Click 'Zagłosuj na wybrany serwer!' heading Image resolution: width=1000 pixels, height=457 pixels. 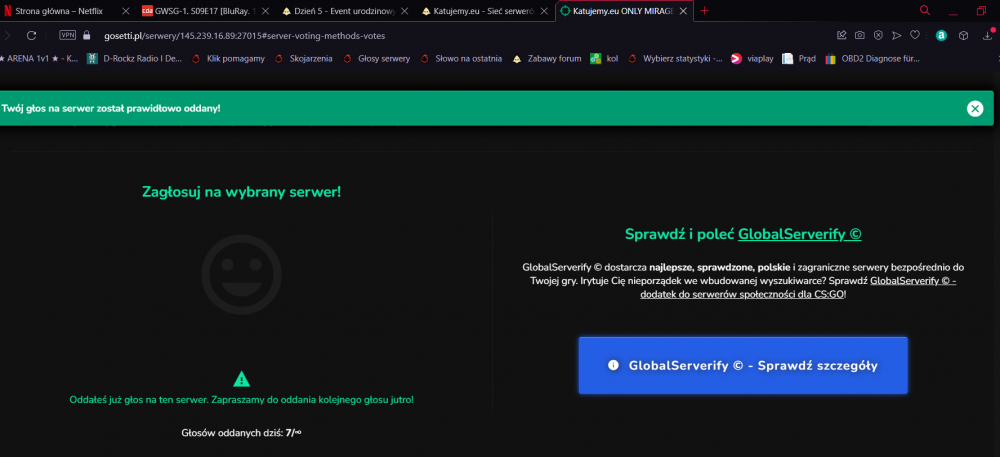pyautogui.click(x=241, y=191)
